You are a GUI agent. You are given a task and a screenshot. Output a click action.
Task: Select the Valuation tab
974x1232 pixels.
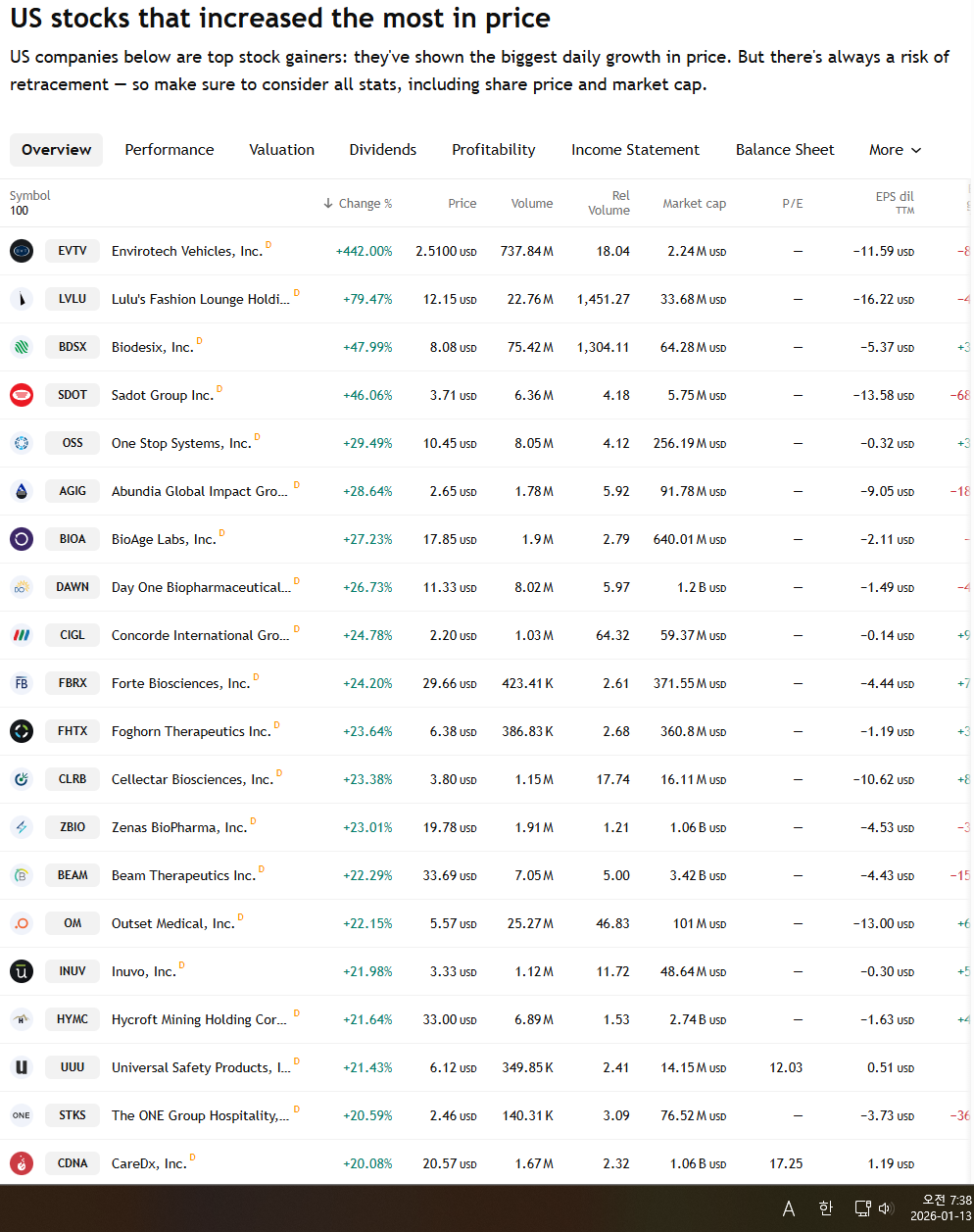click(282, 150)
